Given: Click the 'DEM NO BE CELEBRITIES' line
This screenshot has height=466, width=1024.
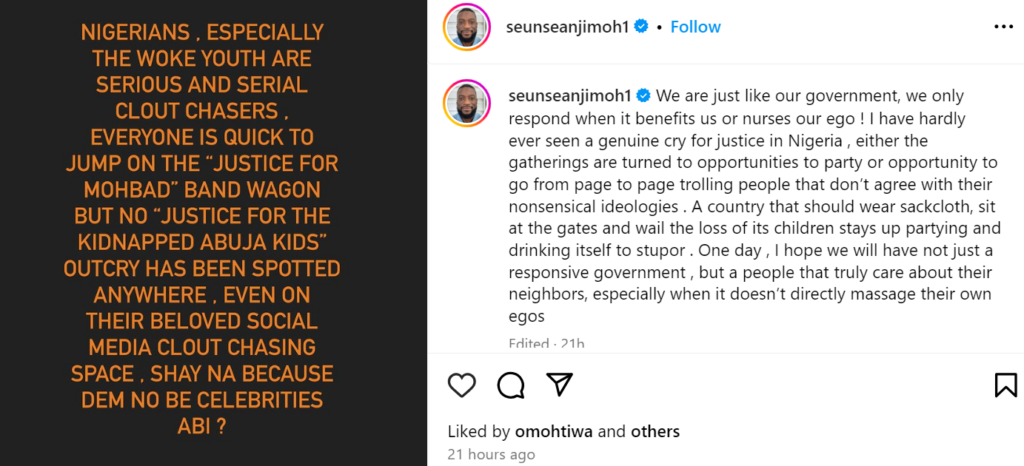Looking at the screenshot, I should pos(212,401).
